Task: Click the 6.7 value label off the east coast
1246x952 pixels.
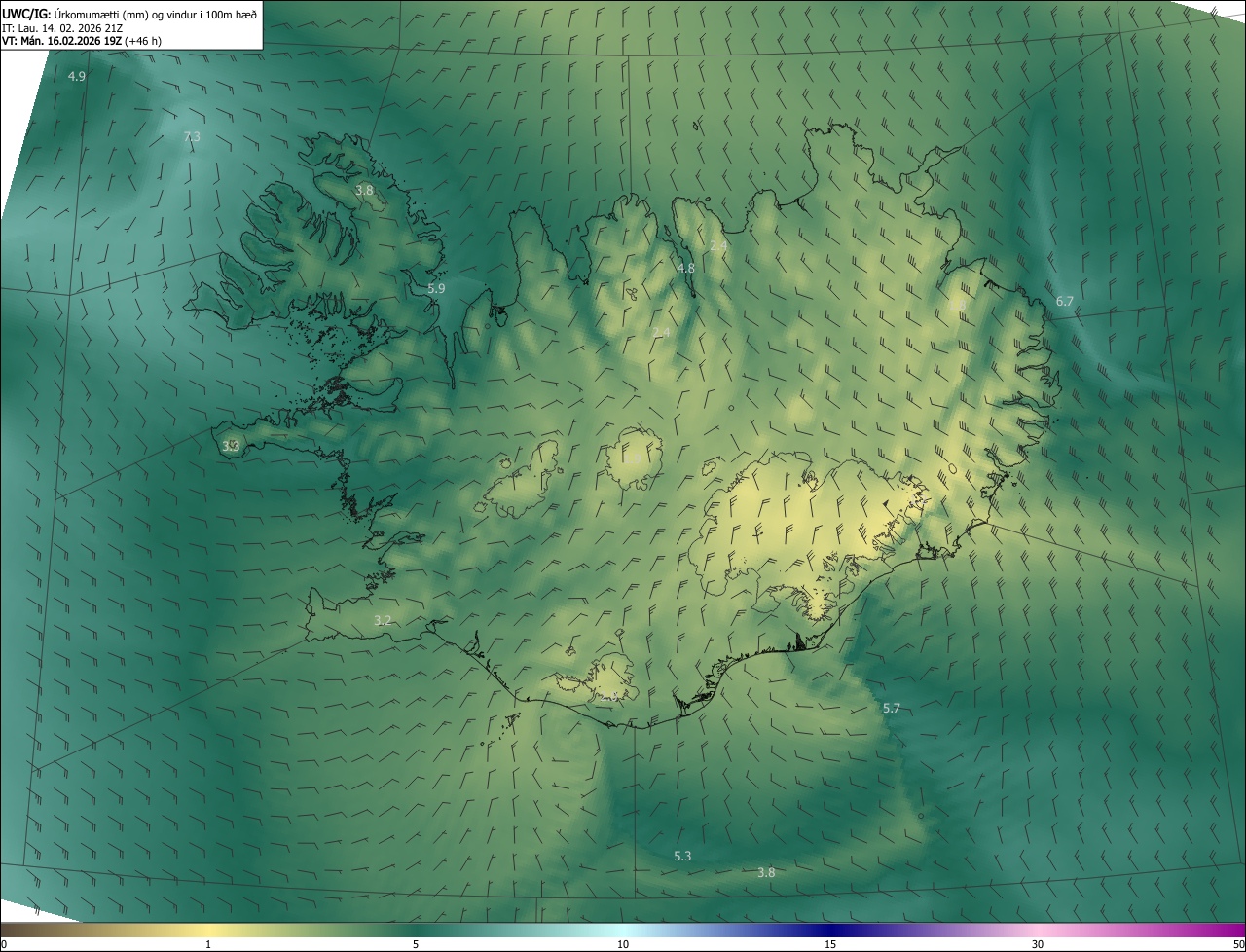Action: (x=1065, y=302)
